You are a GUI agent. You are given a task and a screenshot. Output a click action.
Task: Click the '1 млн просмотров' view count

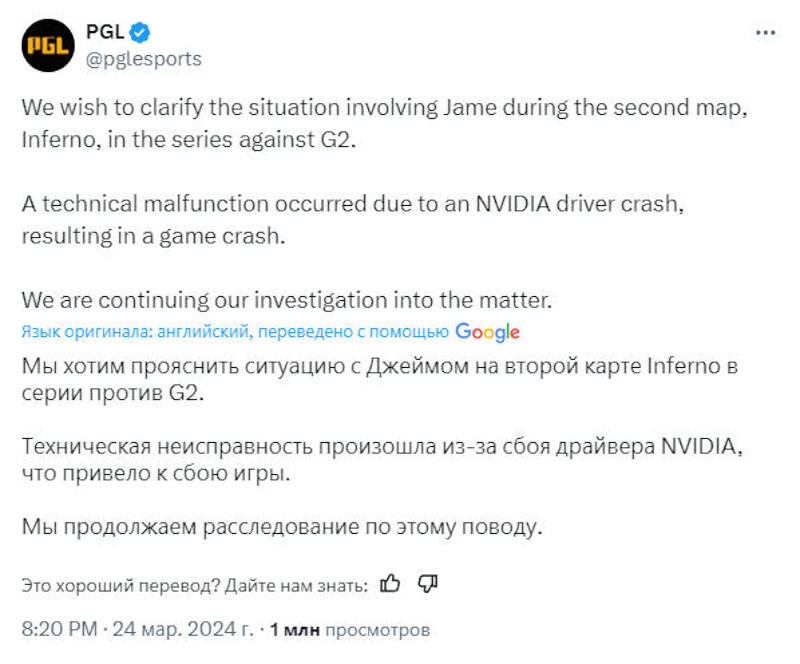pyautogui.click(x=350, y=630)
